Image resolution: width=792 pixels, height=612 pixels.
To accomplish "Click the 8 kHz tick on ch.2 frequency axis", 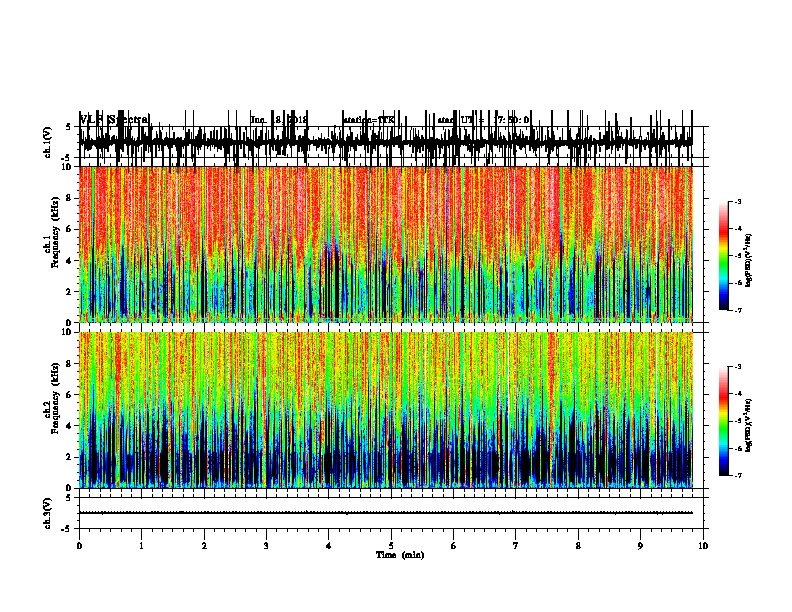I will 70,364.
